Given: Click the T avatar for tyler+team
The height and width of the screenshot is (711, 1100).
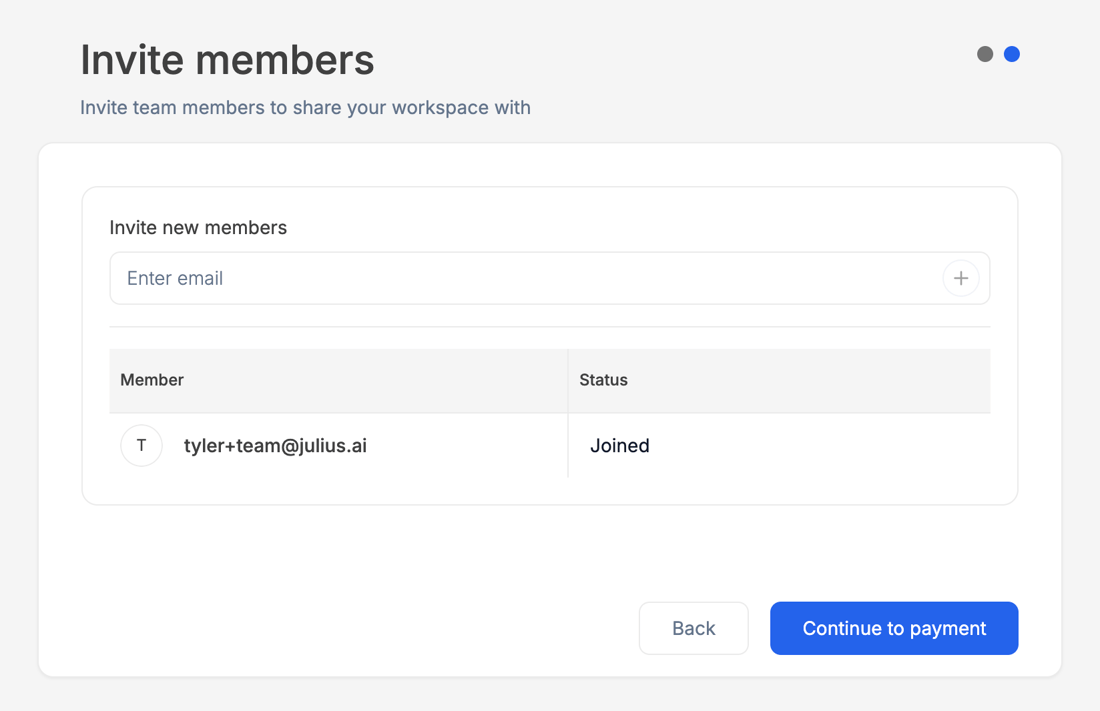Looking at the screenshot, I should [142, 446].
